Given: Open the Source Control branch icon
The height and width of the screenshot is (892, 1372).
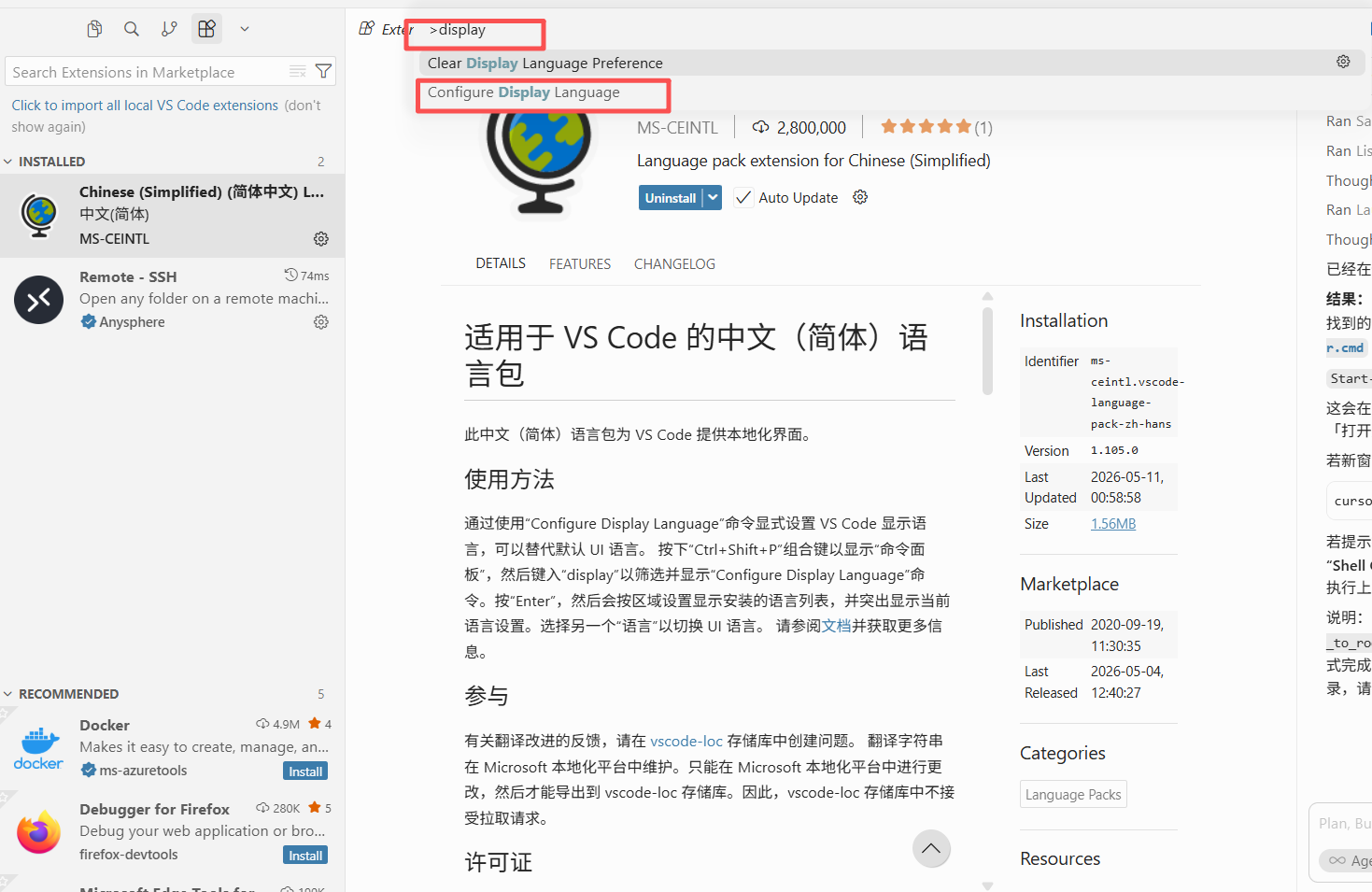Looking at the screenshot, I should pos(169,29).
